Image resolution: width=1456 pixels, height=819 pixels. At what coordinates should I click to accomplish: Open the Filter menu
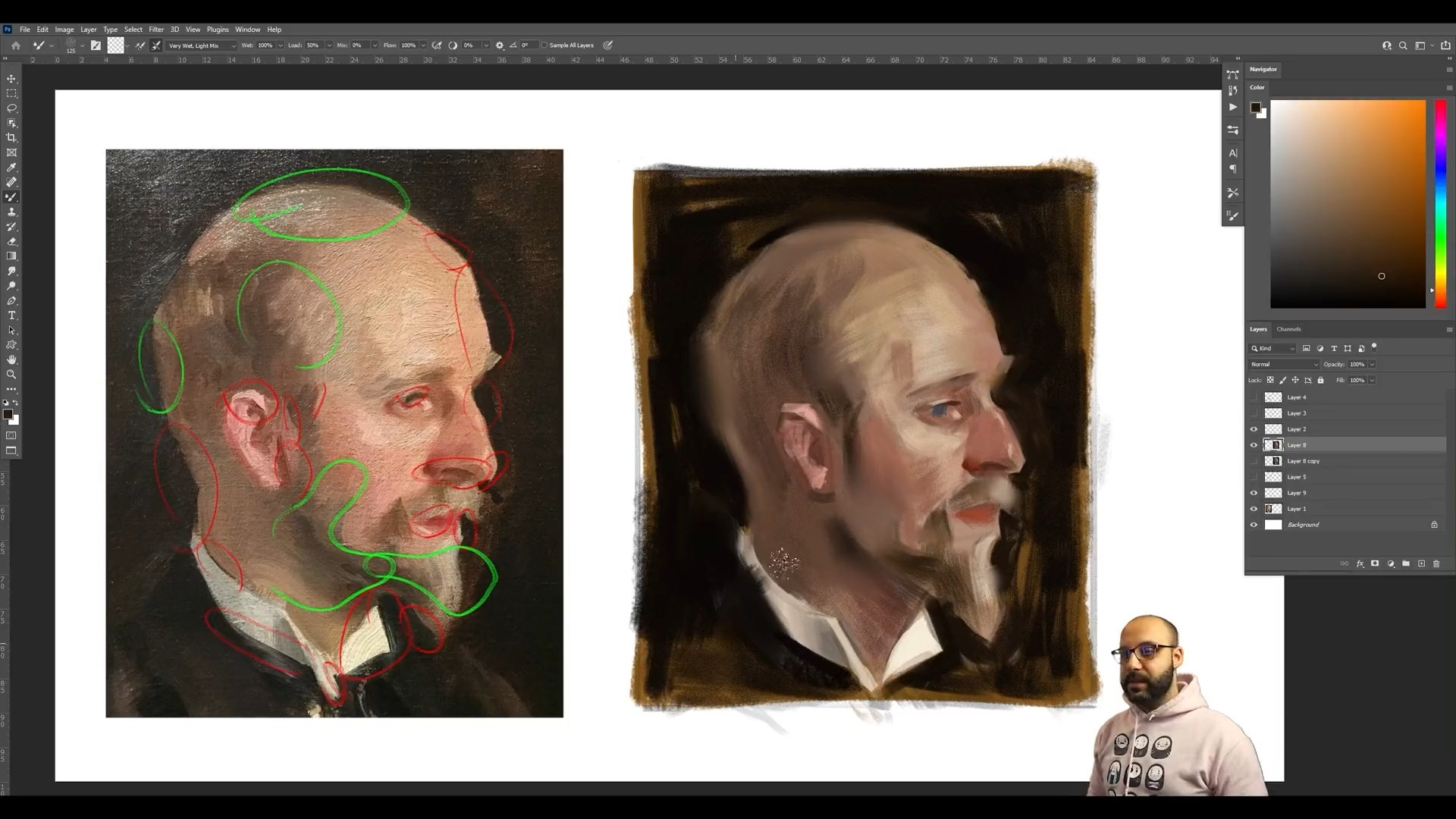click(156, 30)
